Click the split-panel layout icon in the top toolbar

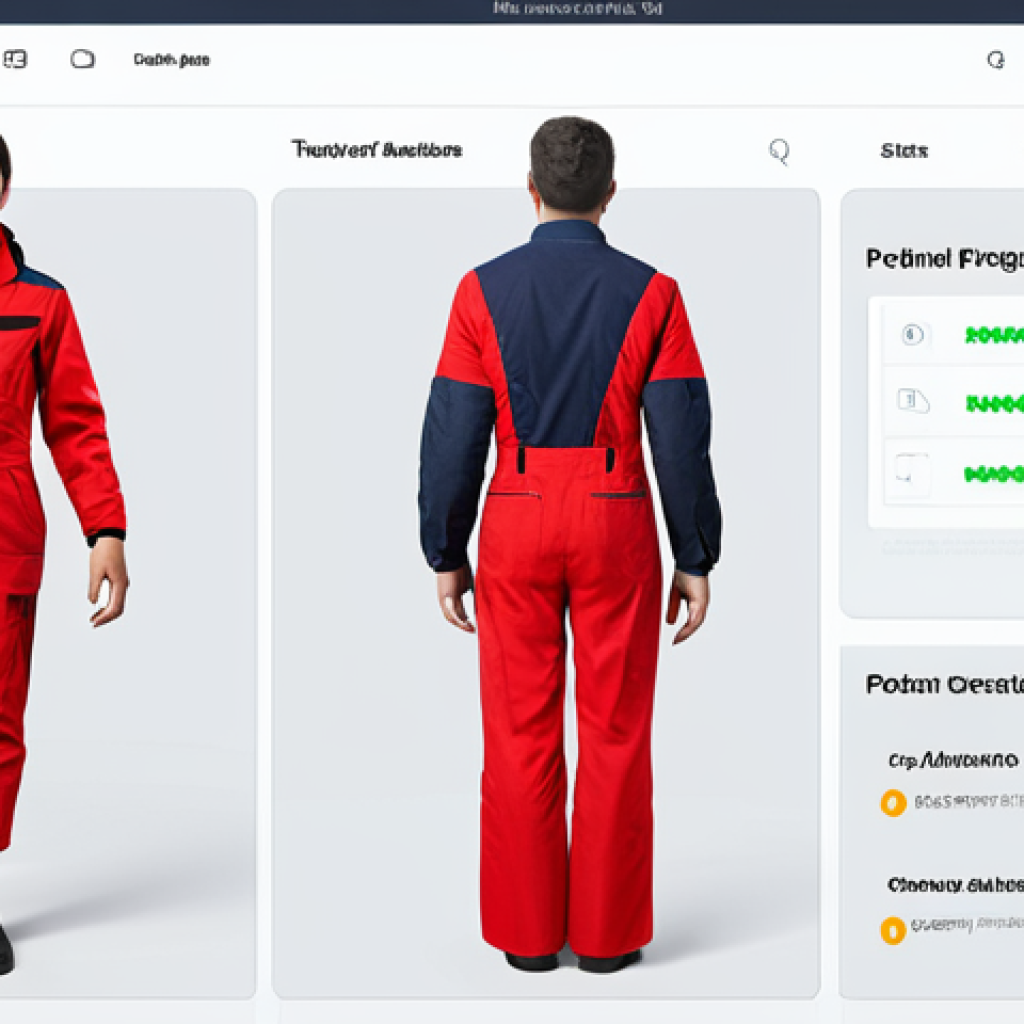[x=15, y=59]
